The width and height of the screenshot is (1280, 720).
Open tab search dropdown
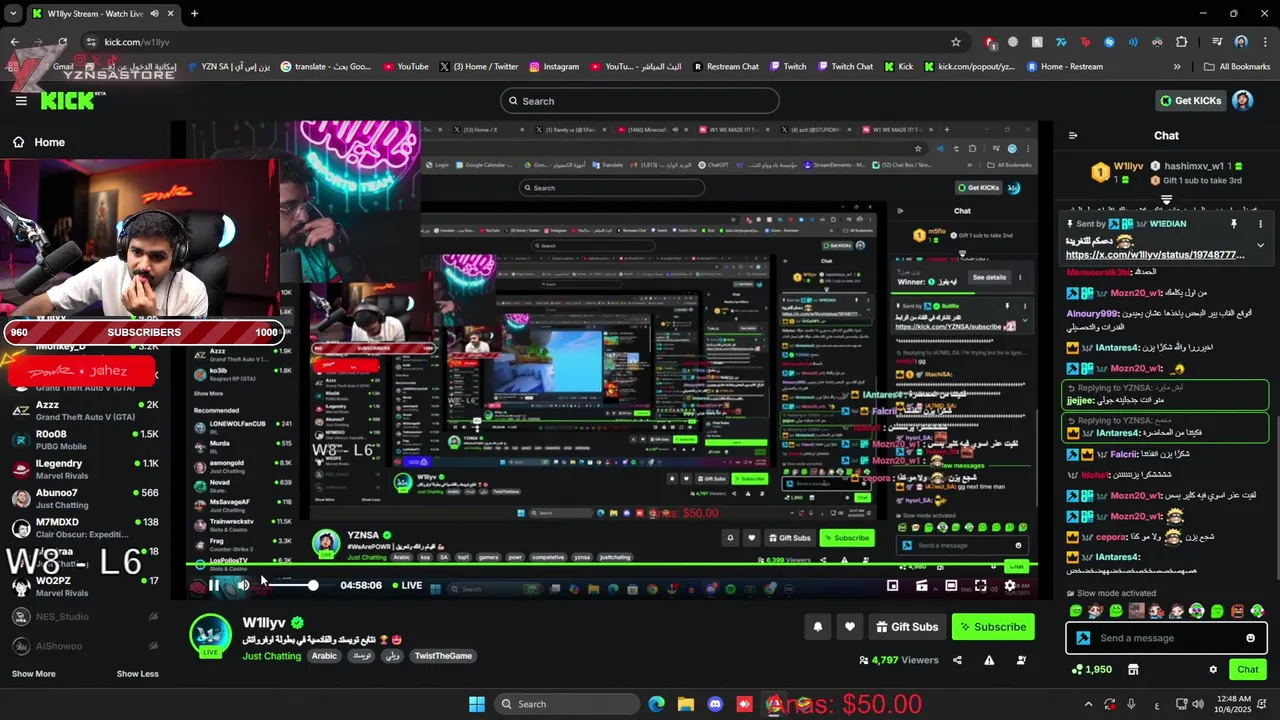click(13, 13)
